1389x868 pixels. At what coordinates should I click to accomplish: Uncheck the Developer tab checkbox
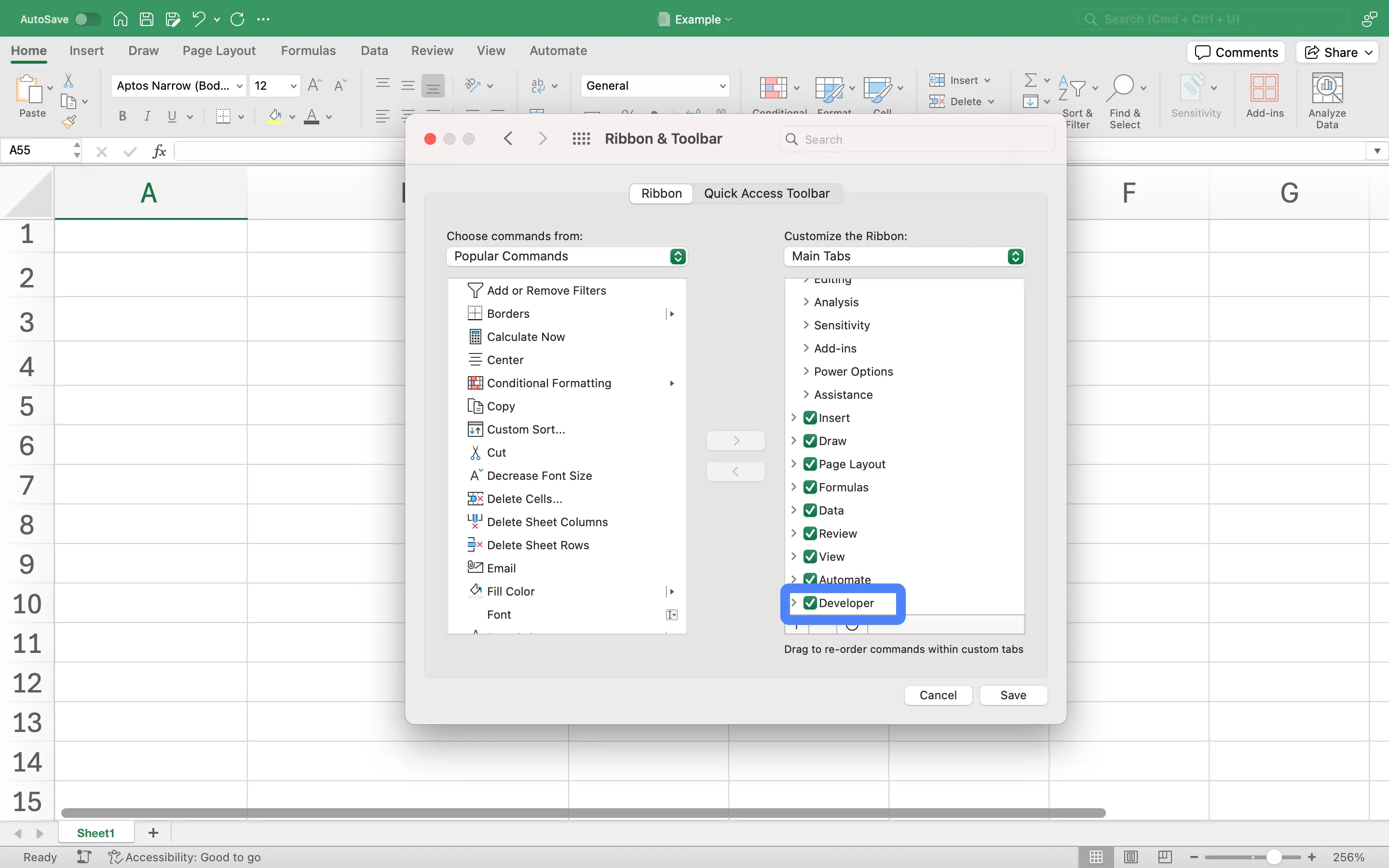[x=810, y=603]
